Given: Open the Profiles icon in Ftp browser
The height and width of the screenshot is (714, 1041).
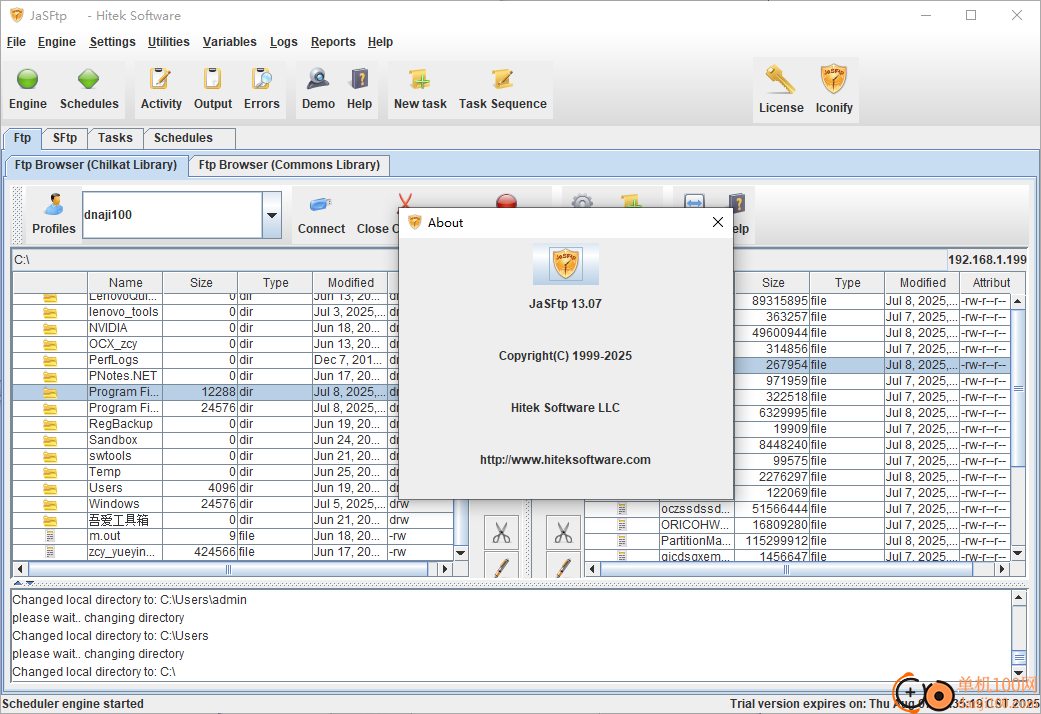Looking at the screenshot, I should point(54,205).
